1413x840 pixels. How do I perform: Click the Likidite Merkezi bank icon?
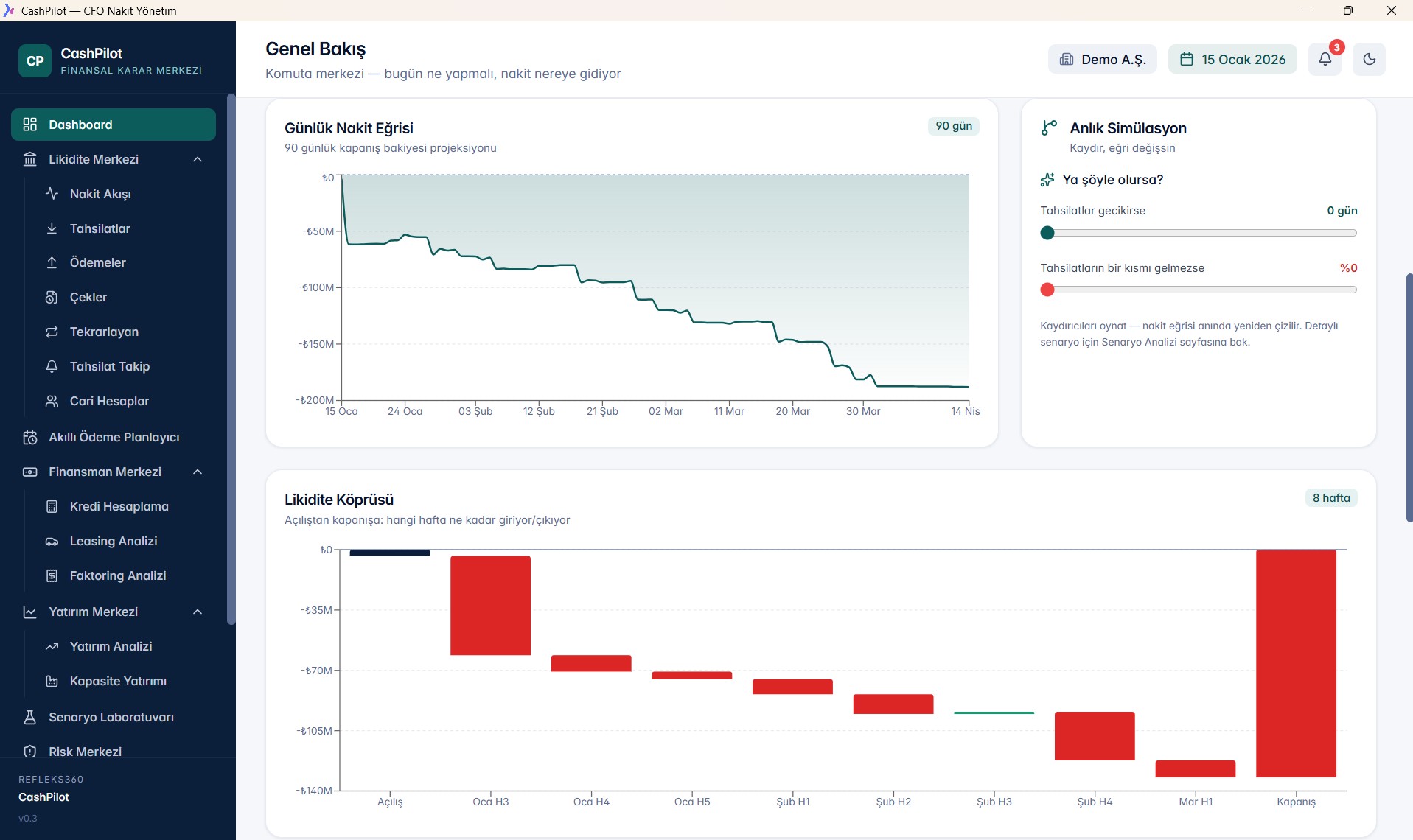pos(30,159)
